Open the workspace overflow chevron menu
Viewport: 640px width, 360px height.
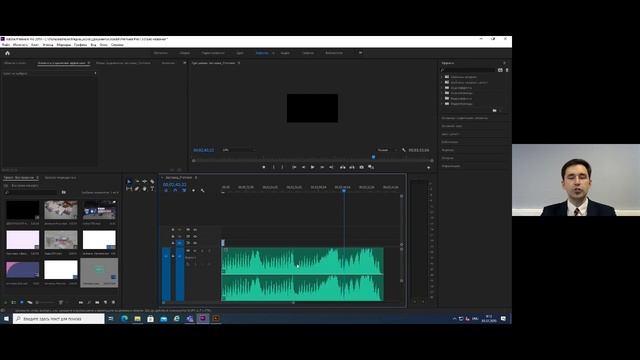tap(360, 53)
